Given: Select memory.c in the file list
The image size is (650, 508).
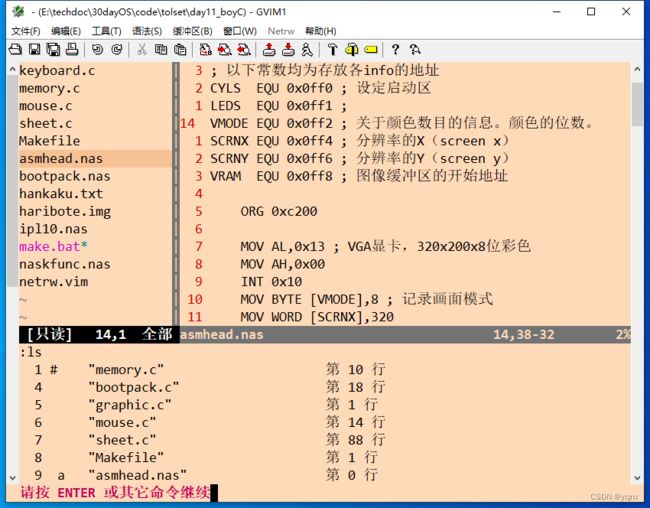Looking at the screenshot, I should (x=49, y=88).
